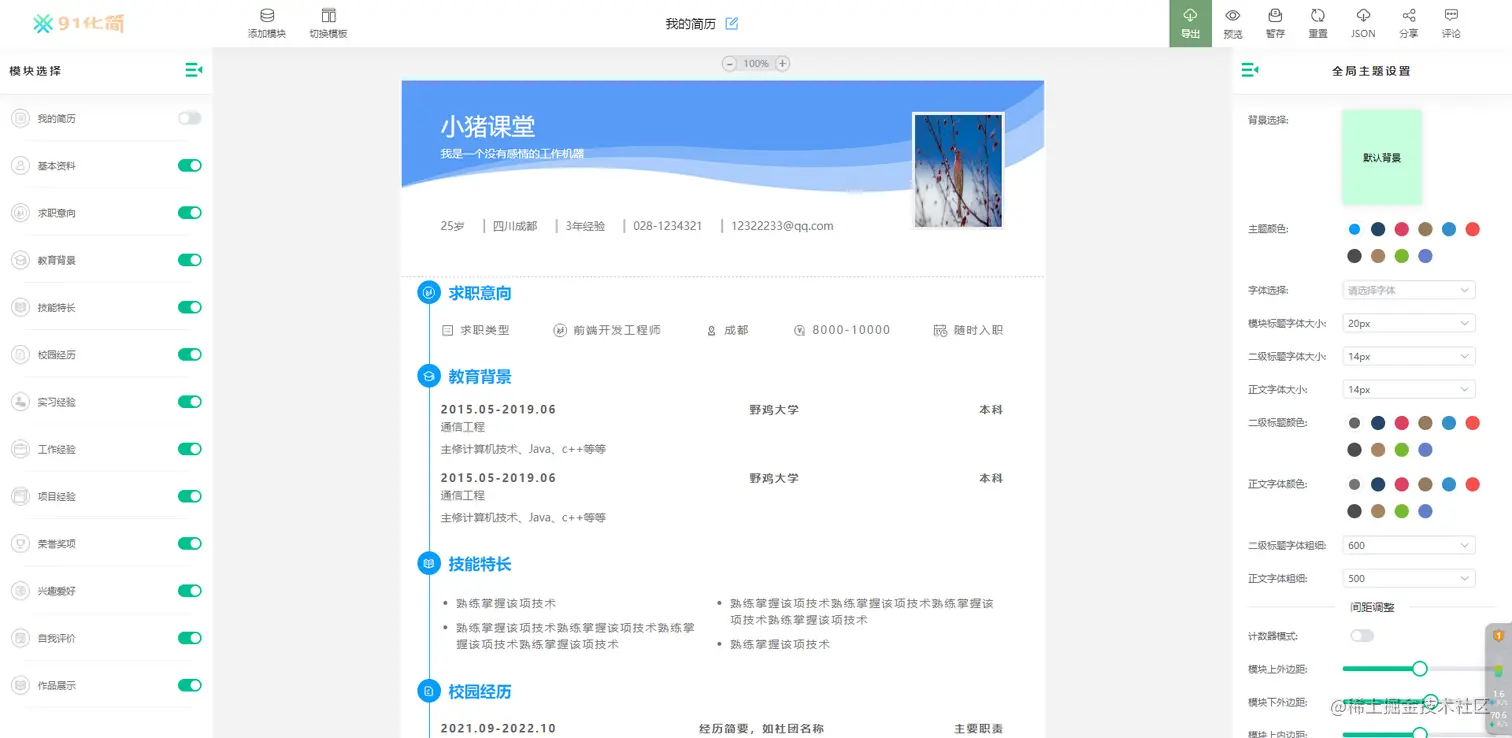This screenshot has height=738, width=1512.
Task: Click the bird avatar photo on the resume
Action: tap(958, 170)
